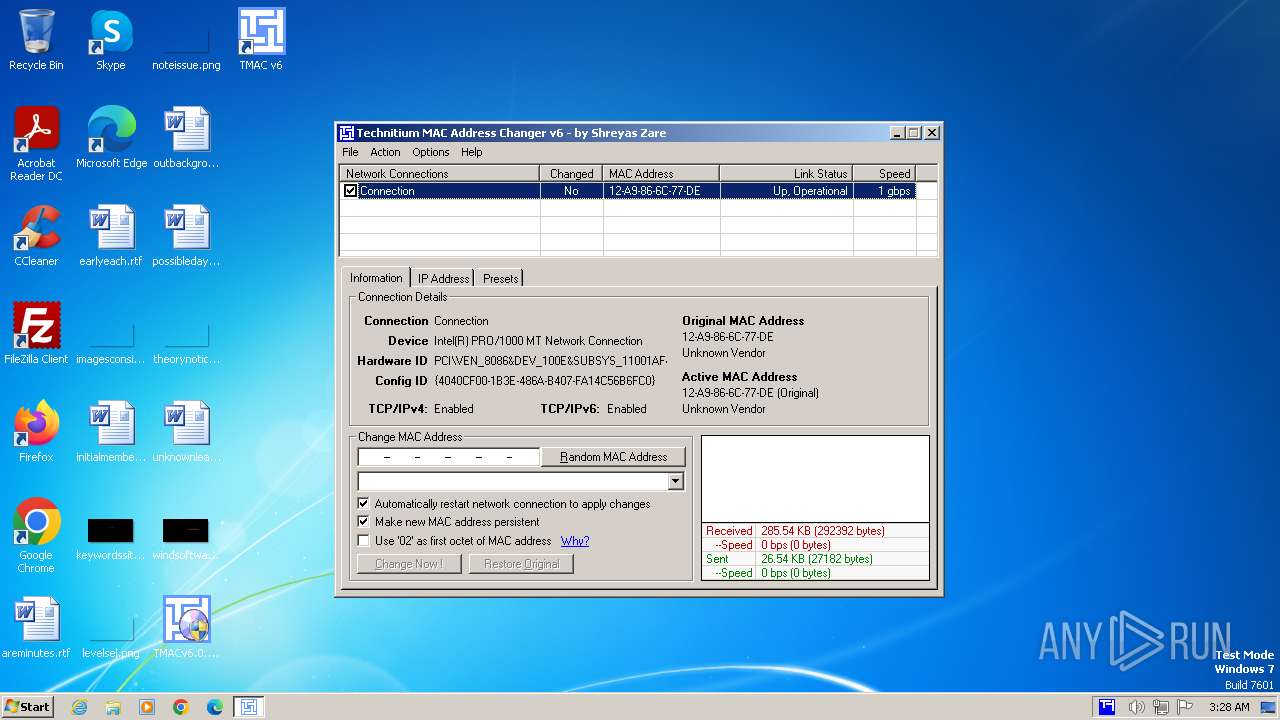The width and height of the screenshot is (1280, 720).
Task: Launch Microsoft Edge from the desktop
Action: (x=111, y=138)
